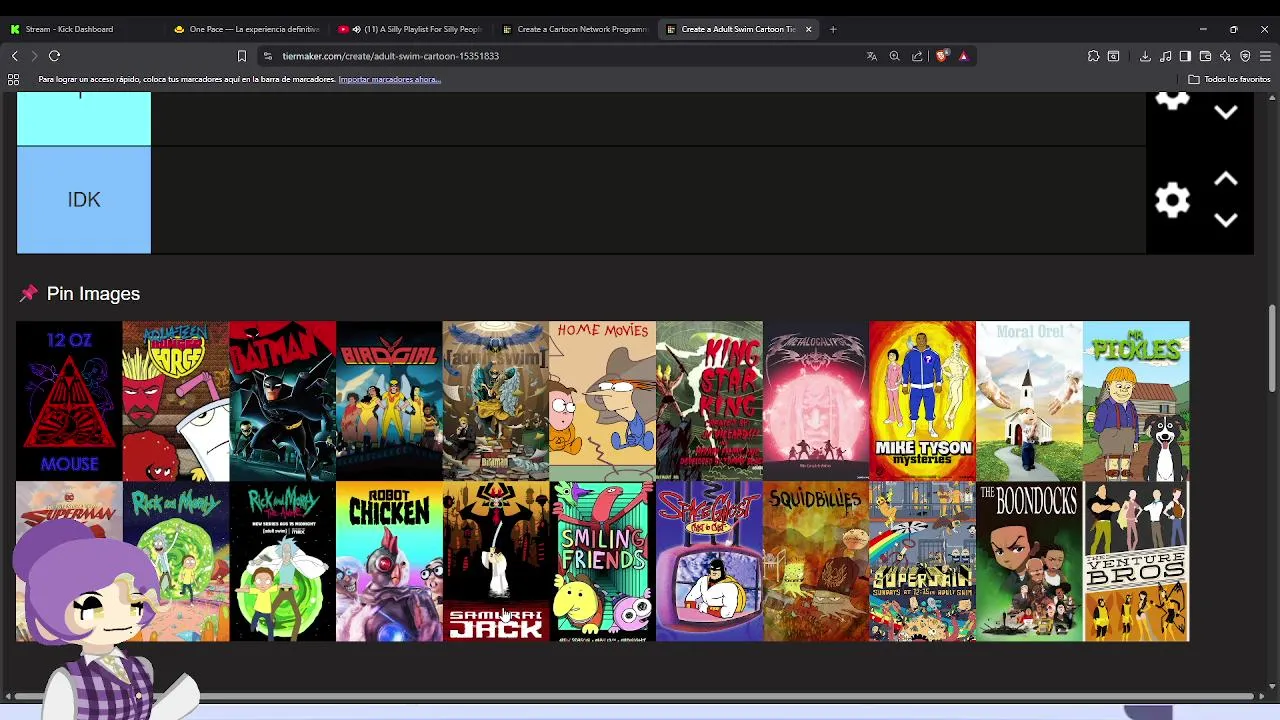Open the Brave VPN shield icon
This screenshot has height=720, width=1280.
(1245, 56)
